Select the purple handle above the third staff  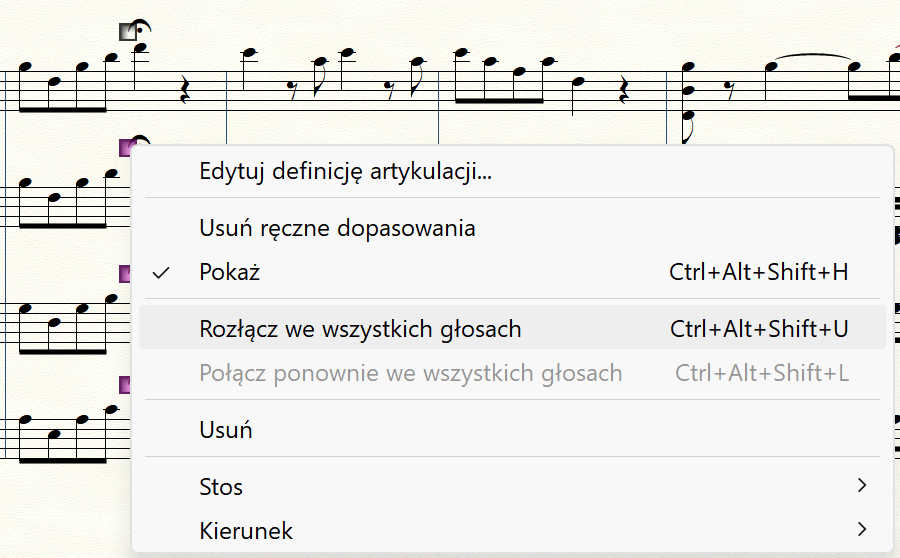tap(125, 274)
